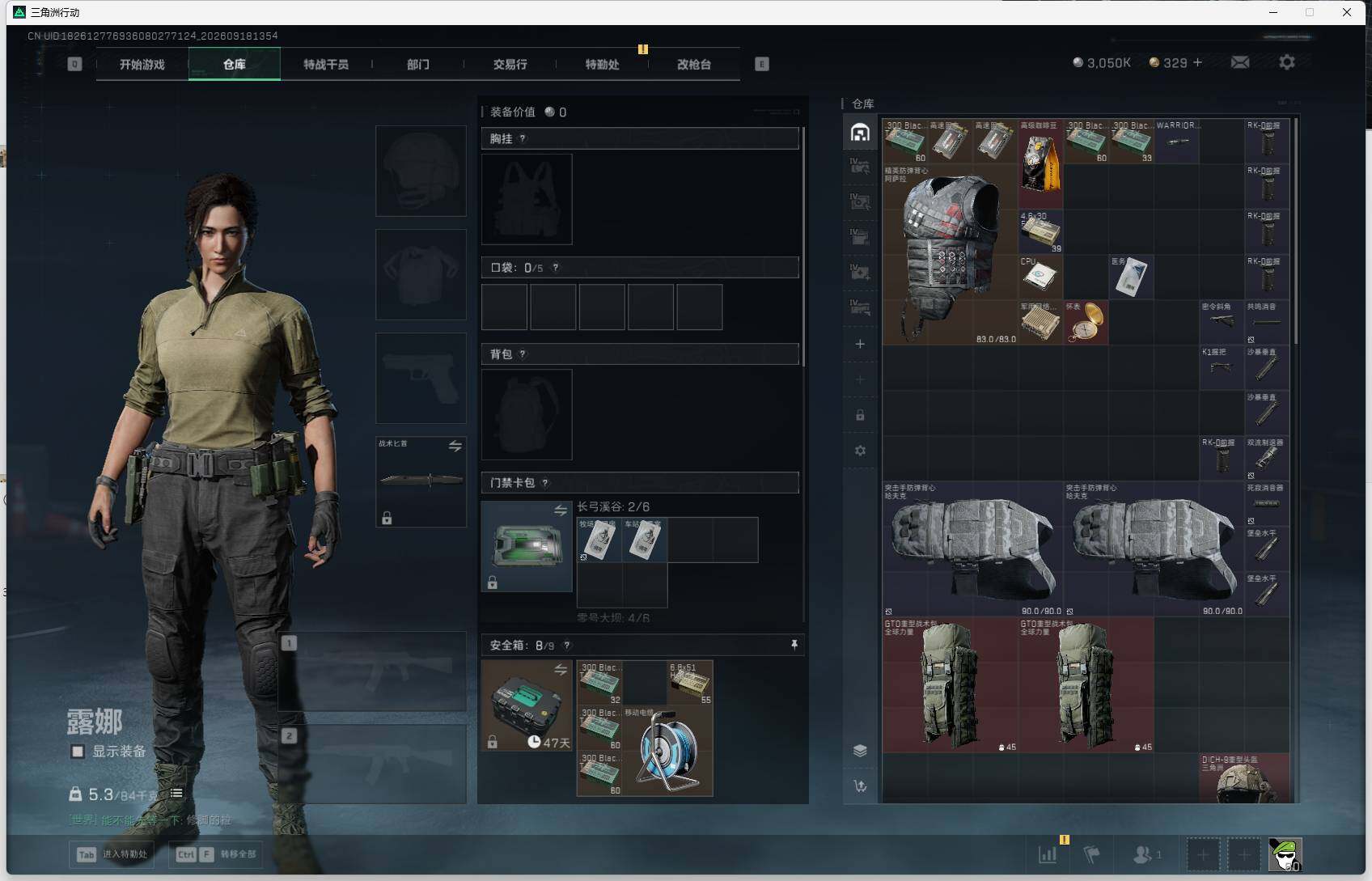Click the swap icon on the safe box
Viewport: 1372px width, 881px height.
tap(560, 670)
